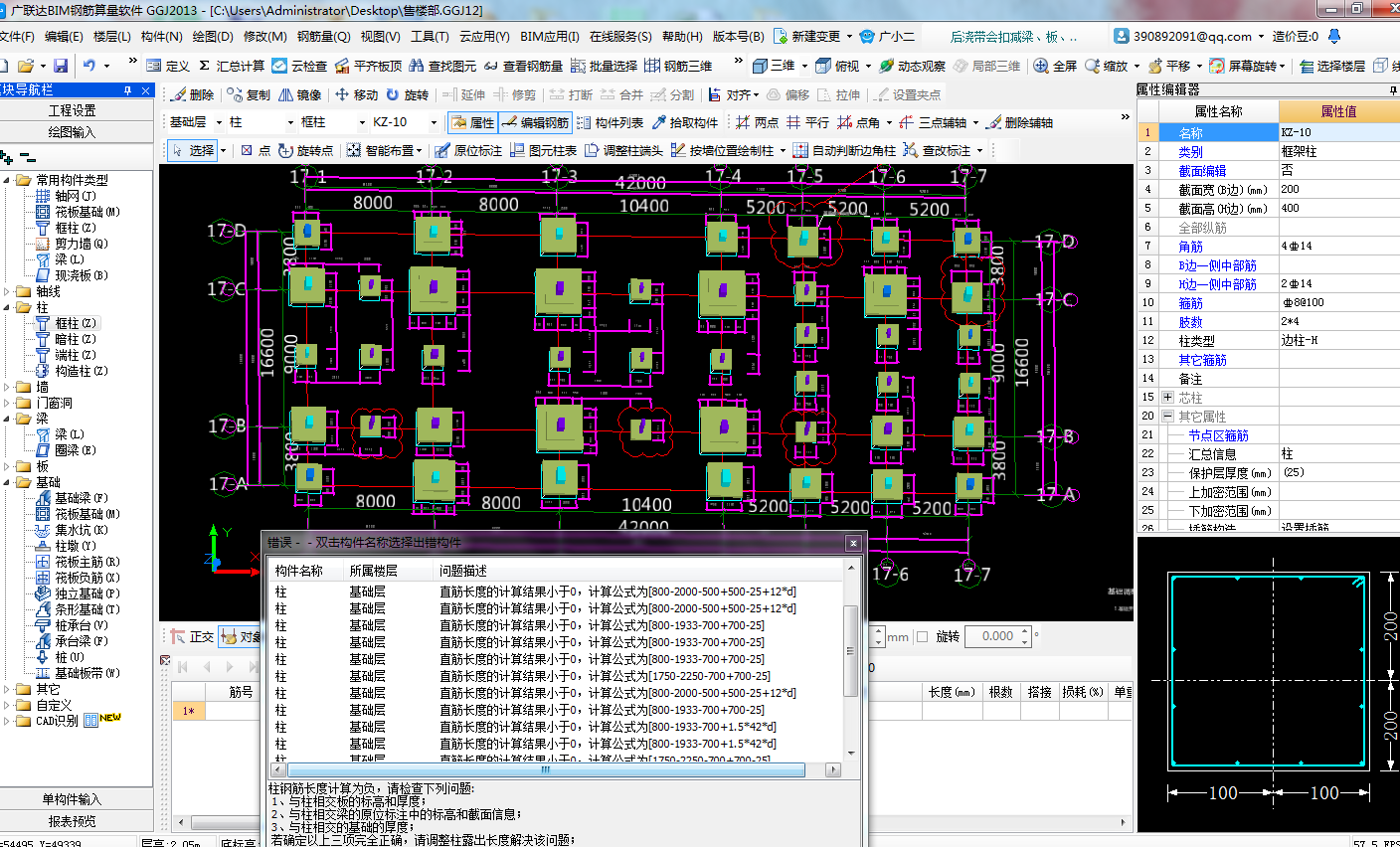Open 楼层(L) menu
Viewport: 1400px width, 847px height.
(x=112, y=37)
